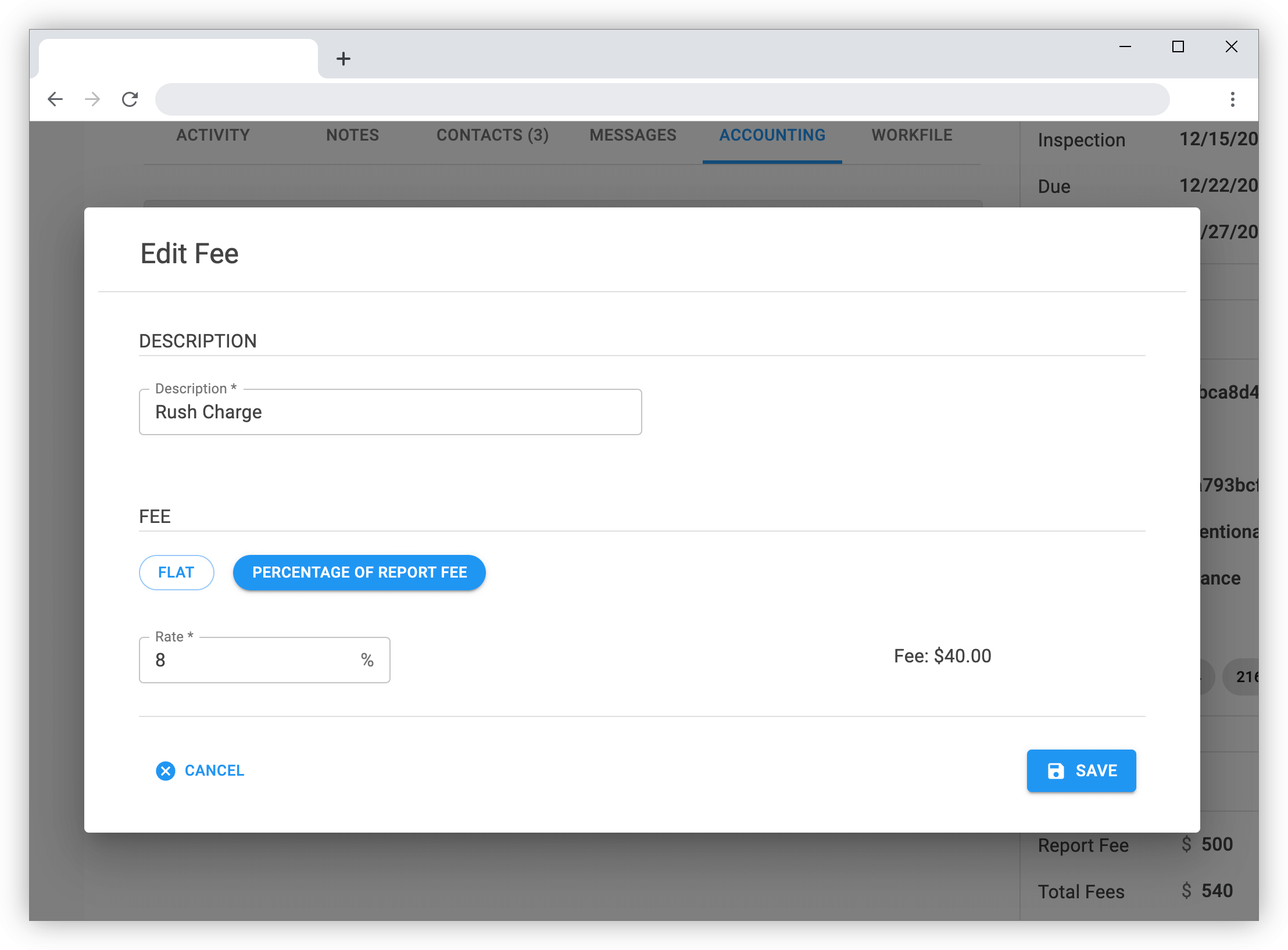Click the SAVE button
Image resolution: width=1288 pixels, height=950 pixels.
coord(1081,770)
